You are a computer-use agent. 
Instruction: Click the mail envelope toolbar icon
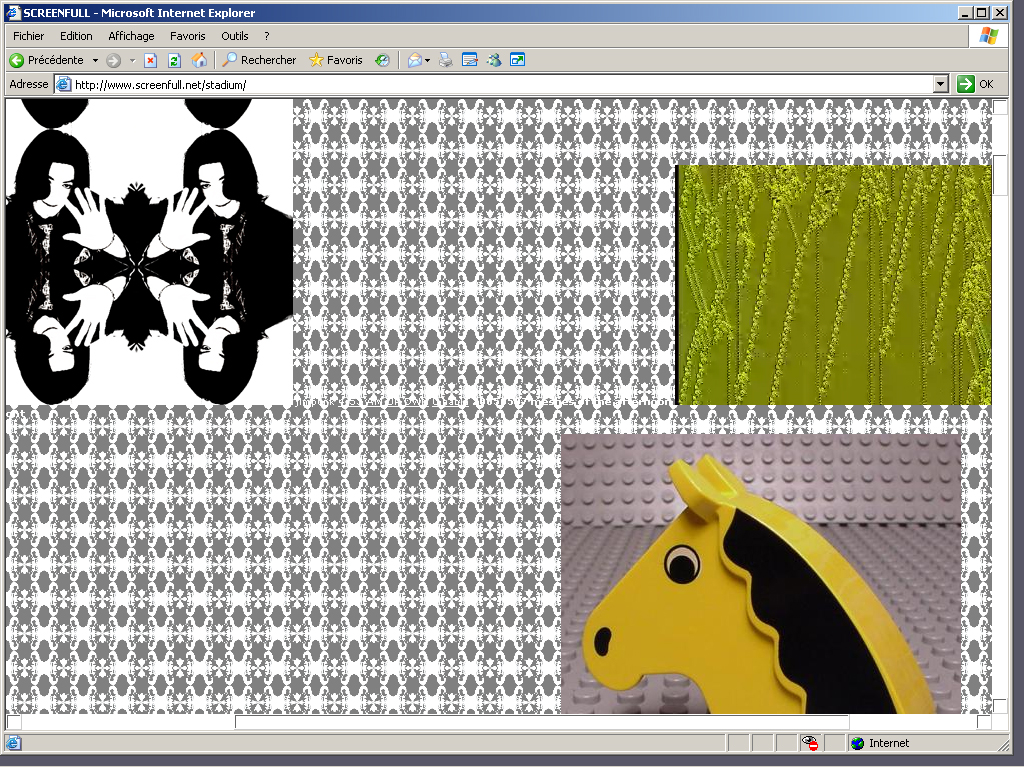[415, 60]
